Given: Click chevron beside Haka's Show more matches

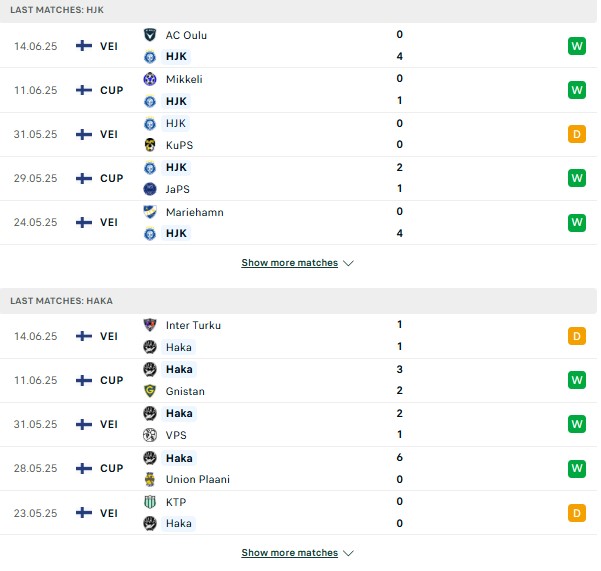Looking at the screenshot, I should pos(348,553).
